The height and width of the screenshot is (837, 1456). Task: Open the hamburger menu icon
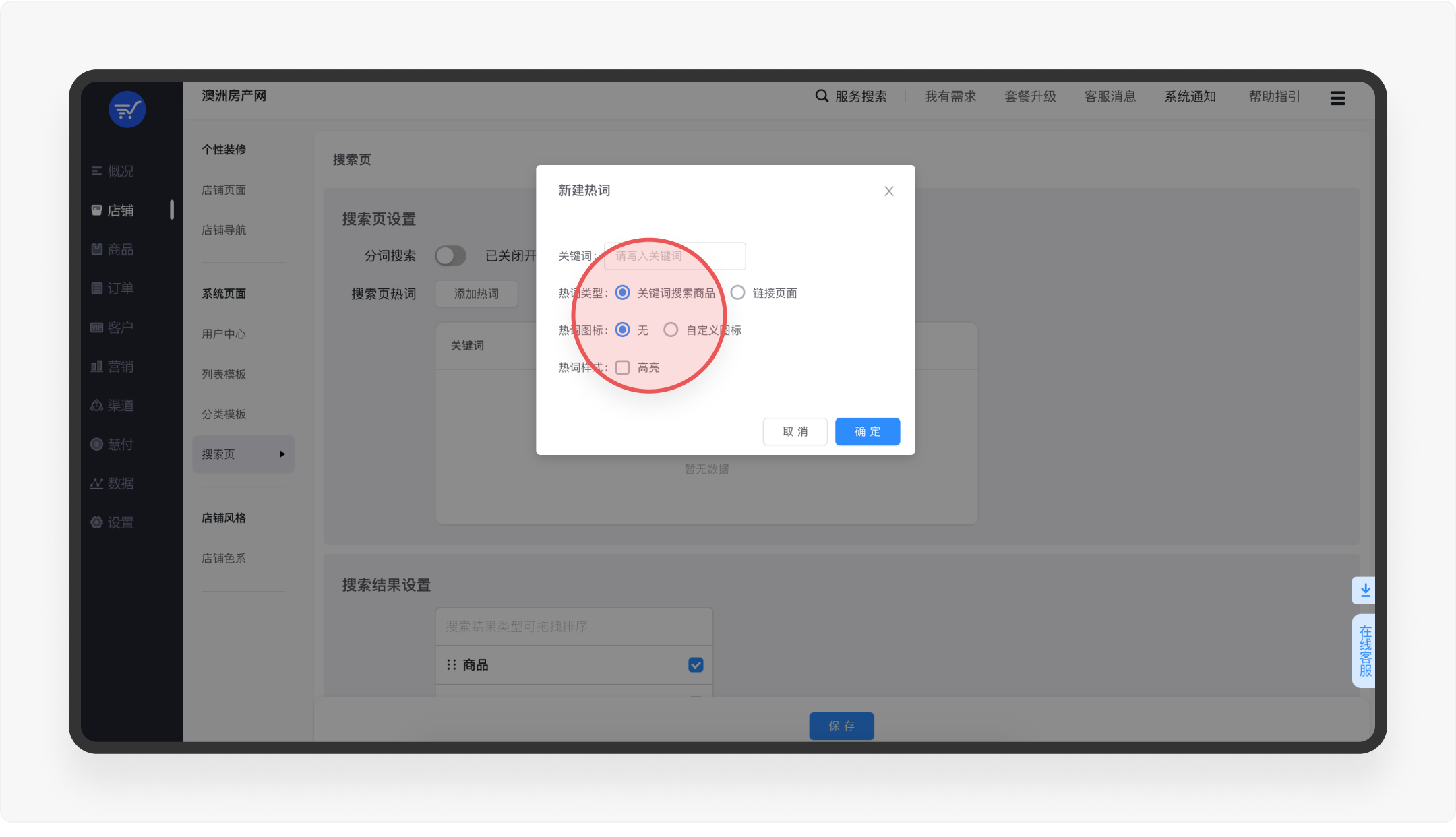pyautogui.click(x=1338, y=98)
